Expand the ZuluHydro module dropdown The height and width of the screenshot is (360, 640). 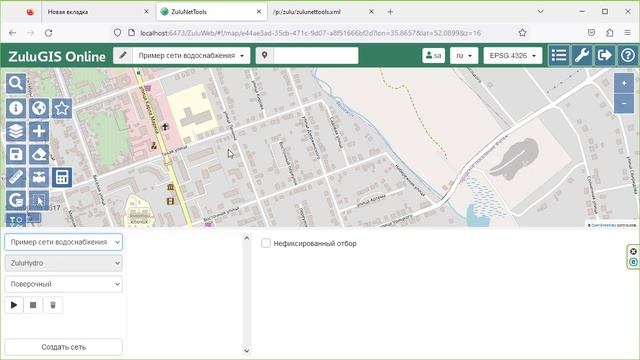(63, 263)
